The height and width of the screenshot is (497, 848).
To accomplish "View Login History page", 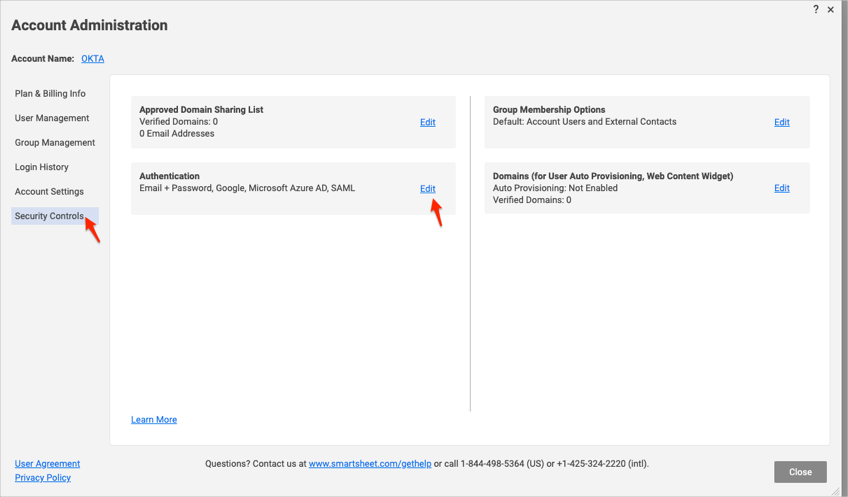I will 42,167.
